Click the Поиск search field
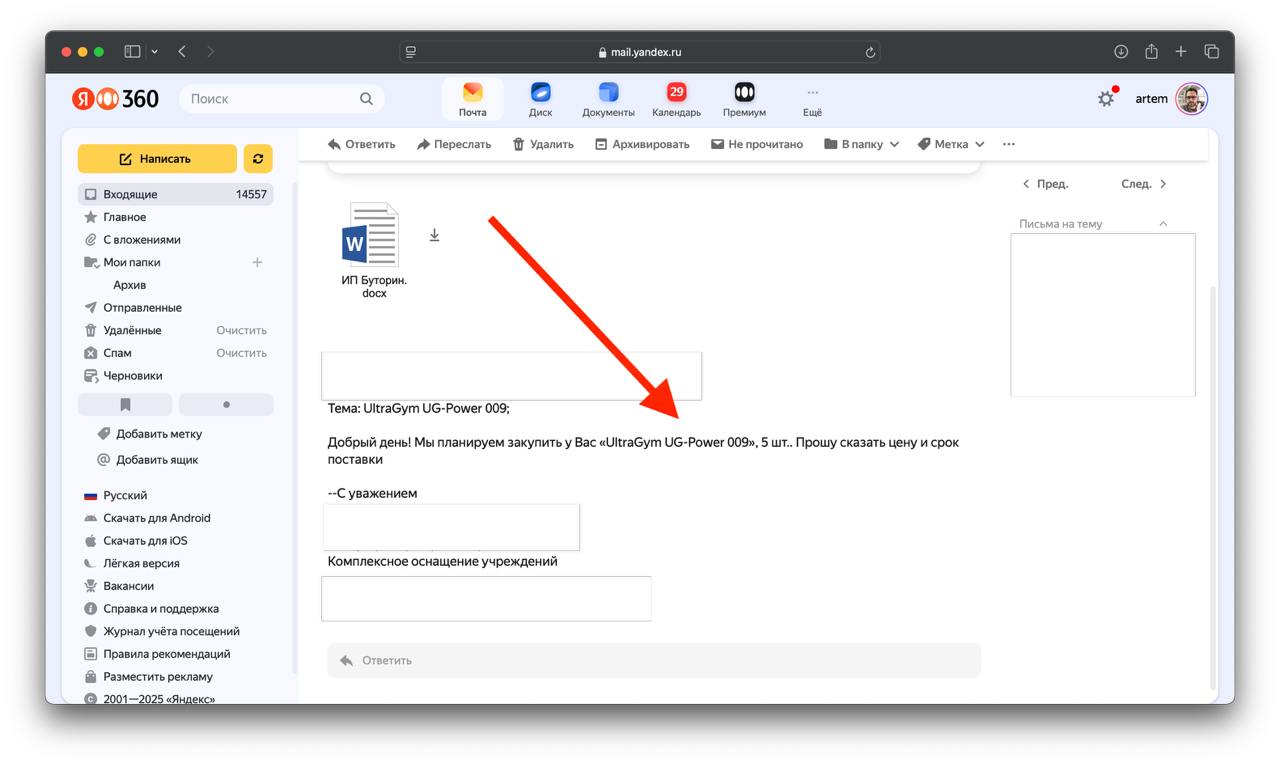Image resolution: width=1280 pixels, height=764 pixels. pos(281,99)
